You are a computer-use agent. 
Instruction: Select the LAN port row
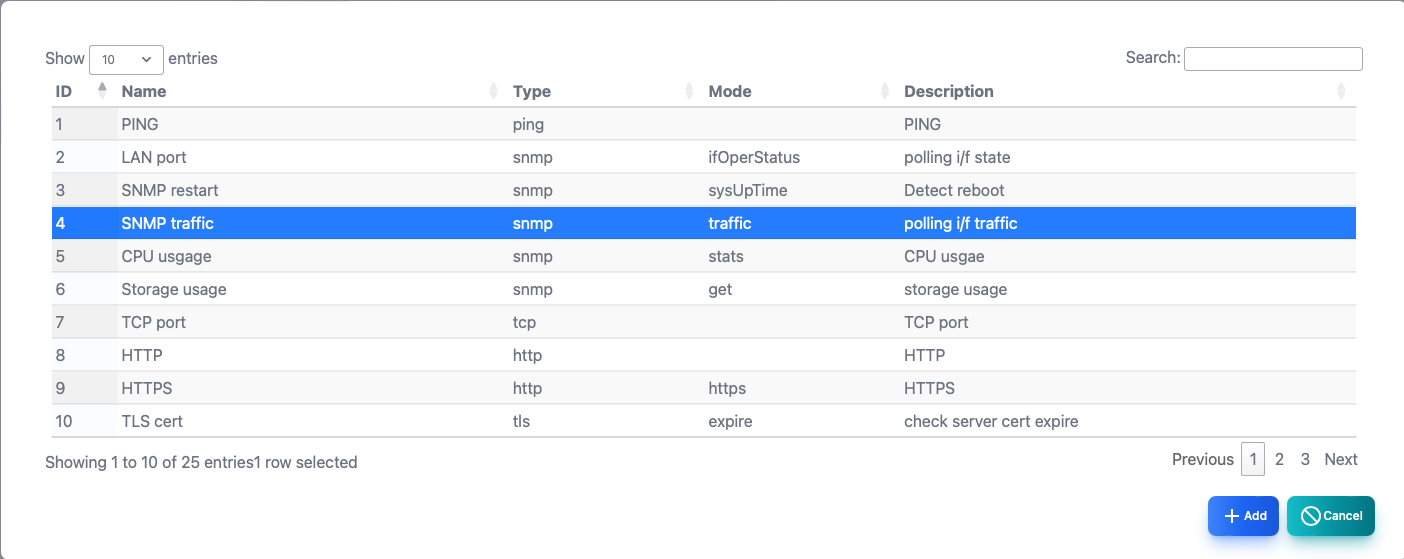[x=704, y=157]
